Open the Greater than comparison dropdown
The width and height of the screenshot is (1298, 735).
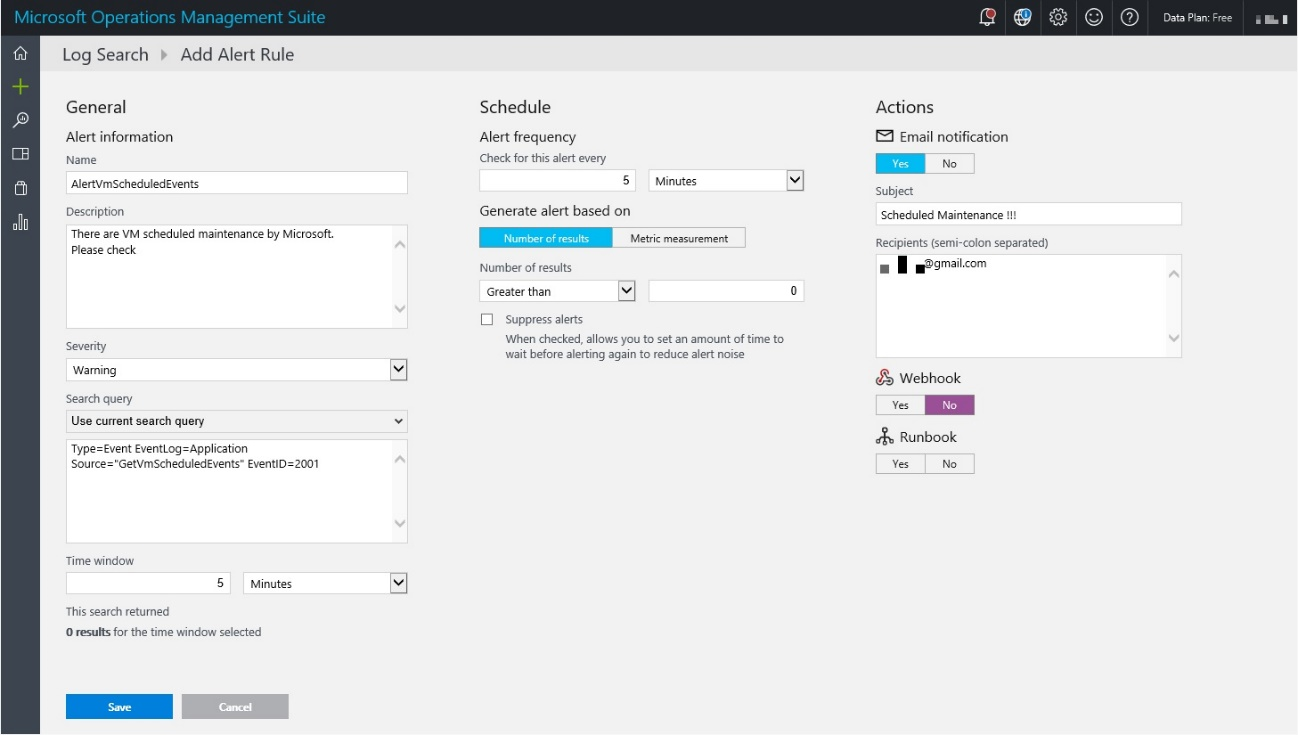click(x=558, y=291)
